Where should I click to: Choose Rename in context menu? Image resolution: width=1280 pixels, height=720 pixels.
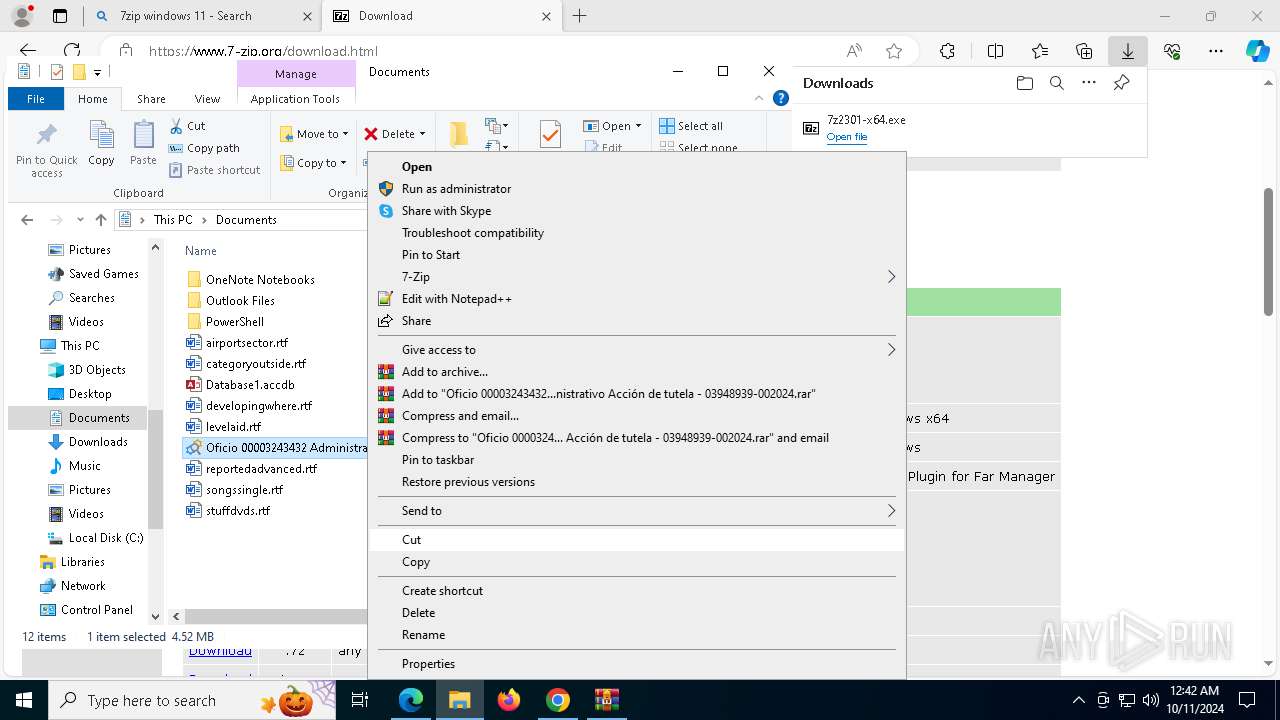[637, 635]
